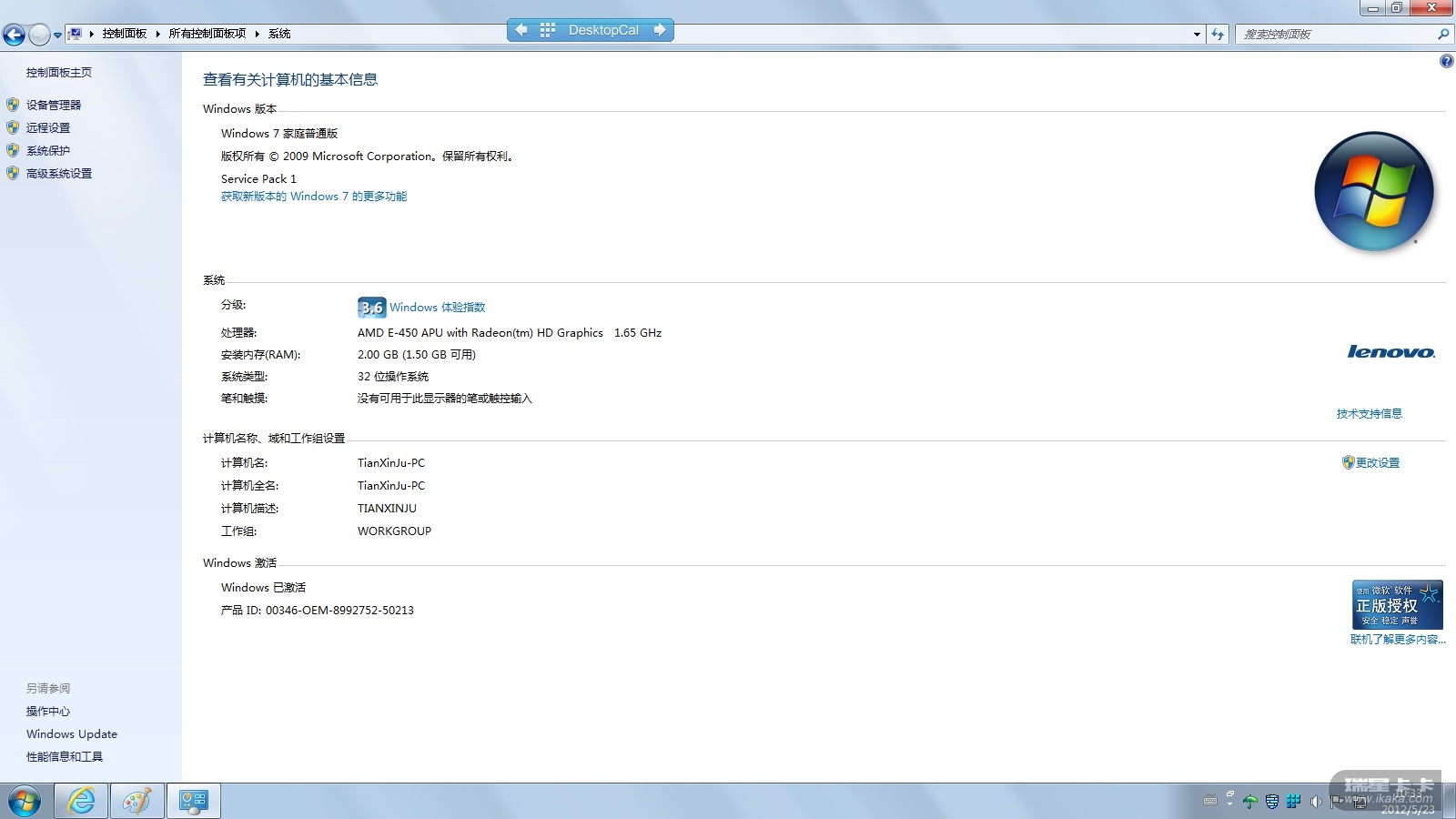Click the shield icon beside 高级系统设置

tap(13, 173)
